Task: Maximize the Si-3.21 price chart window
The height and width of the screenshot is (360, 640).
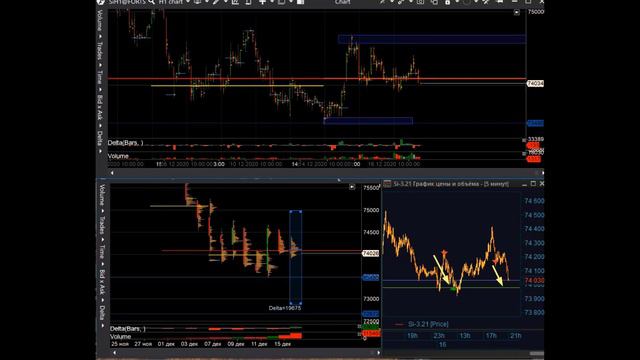Action: 533,184
